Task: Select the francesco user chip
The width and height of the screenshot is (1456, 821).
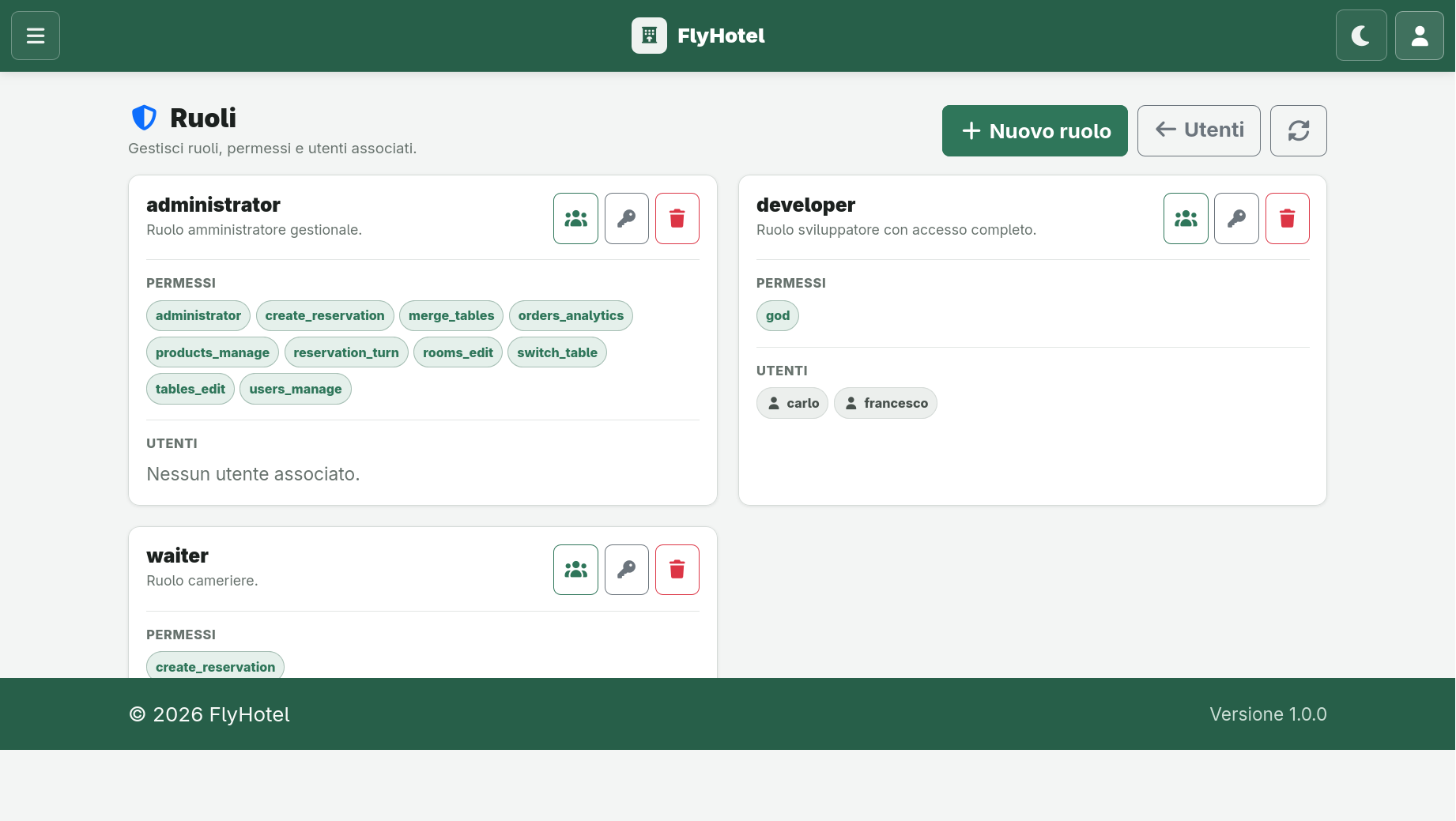Action: coord(885,403)
